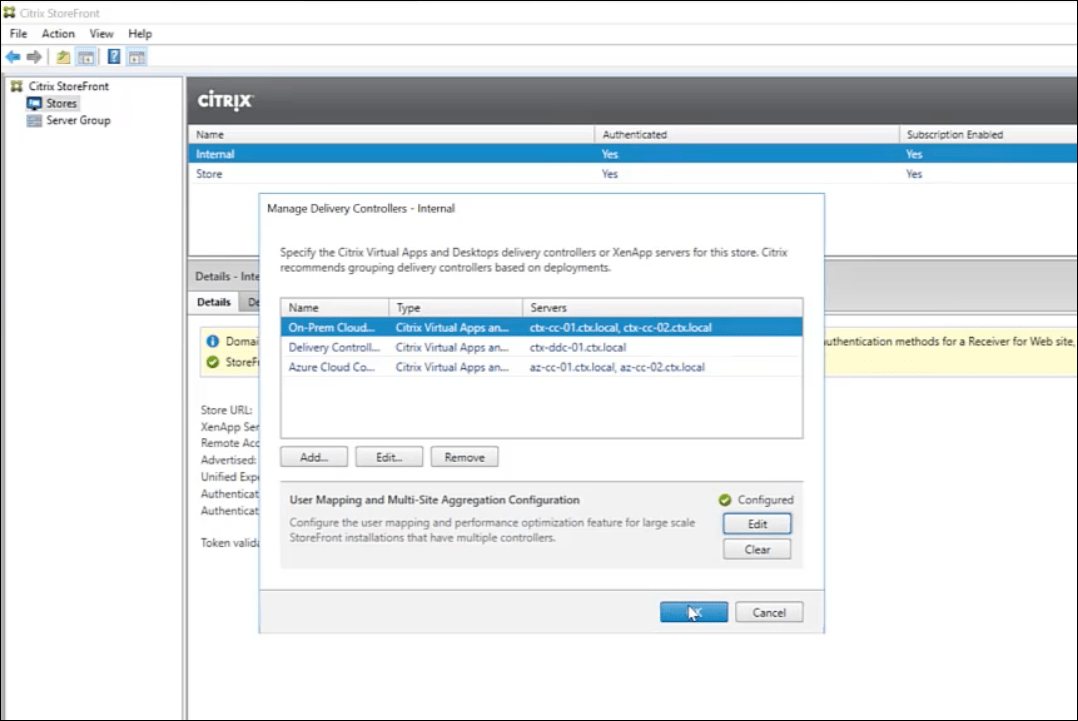Click the Export List folder icon
Viewport: 1078px width, 721px height.
point(62,56)
